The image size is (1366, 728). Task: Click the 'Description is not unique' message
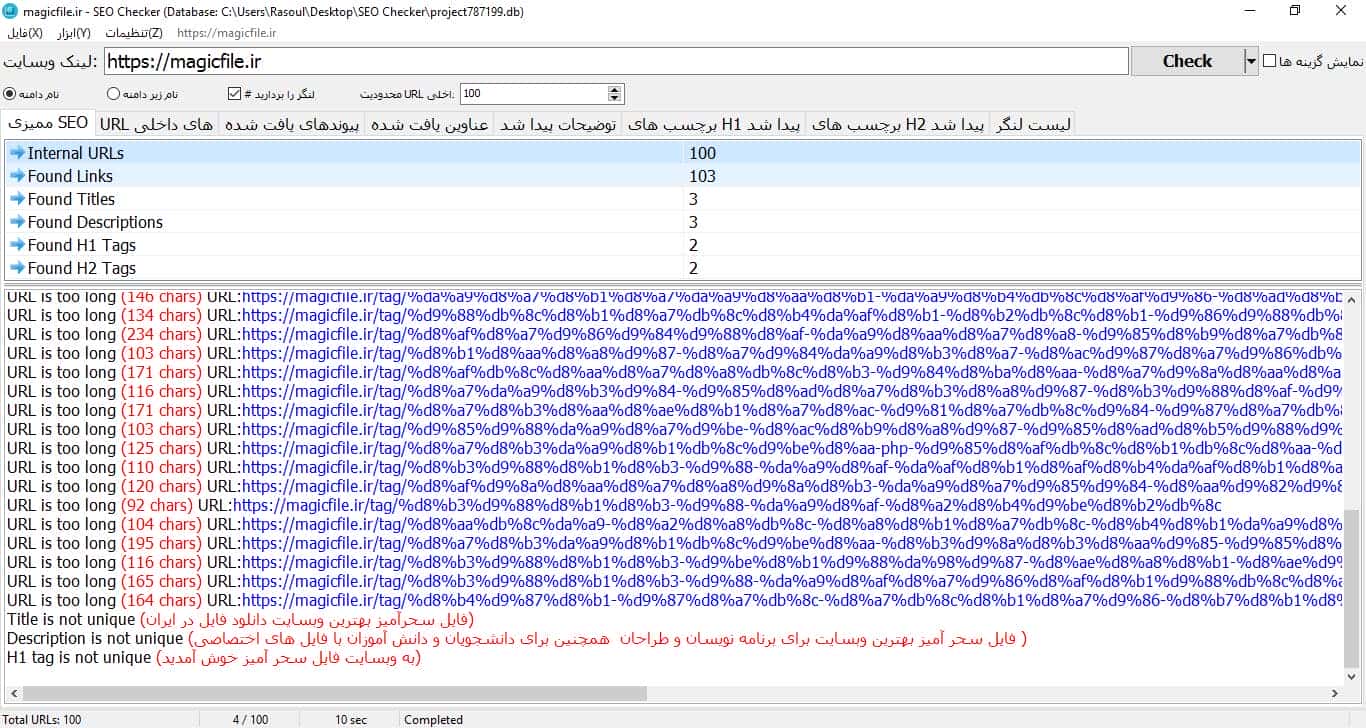point(516,638)
